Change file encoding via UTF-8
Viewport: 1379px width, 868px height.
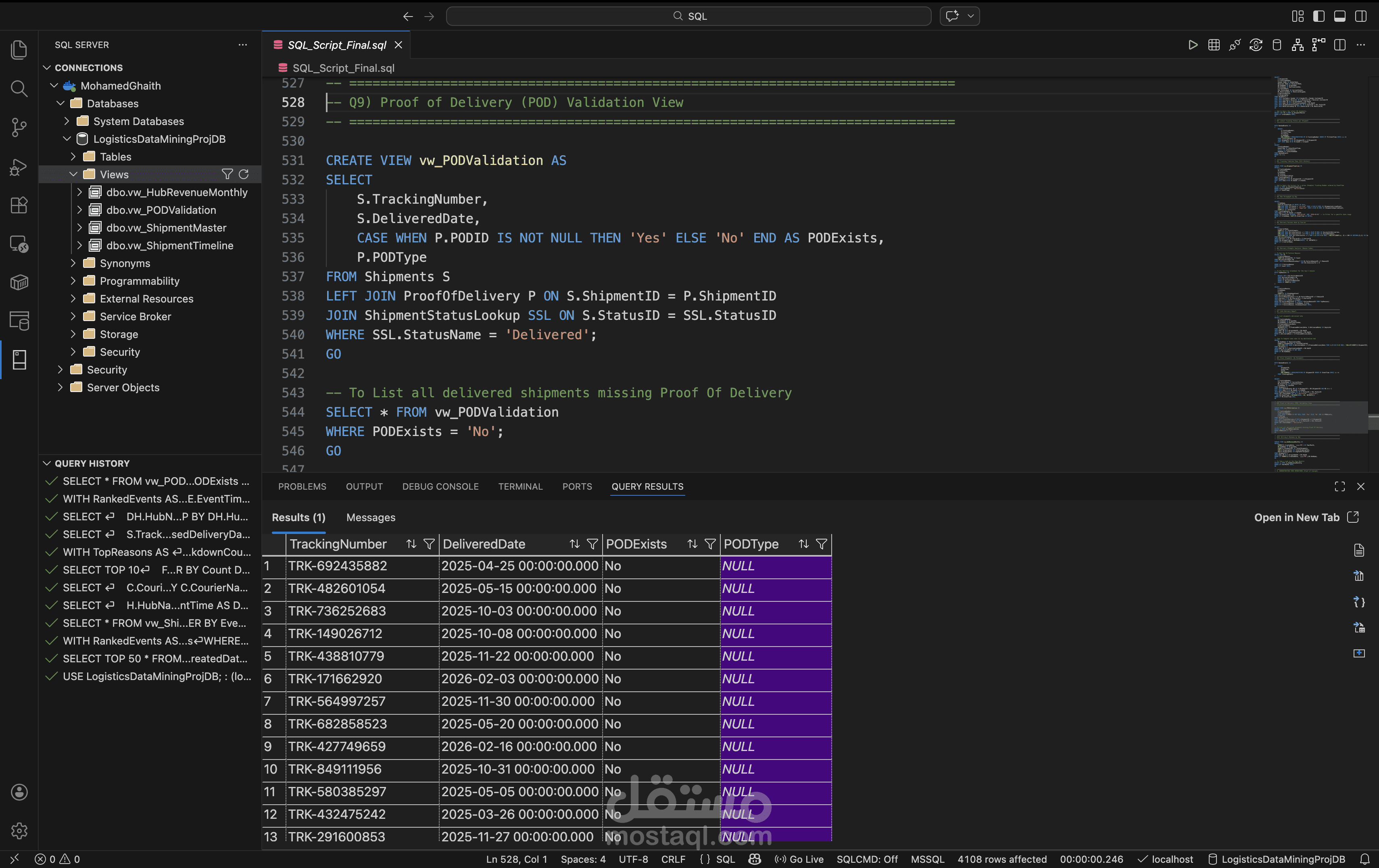633,859
